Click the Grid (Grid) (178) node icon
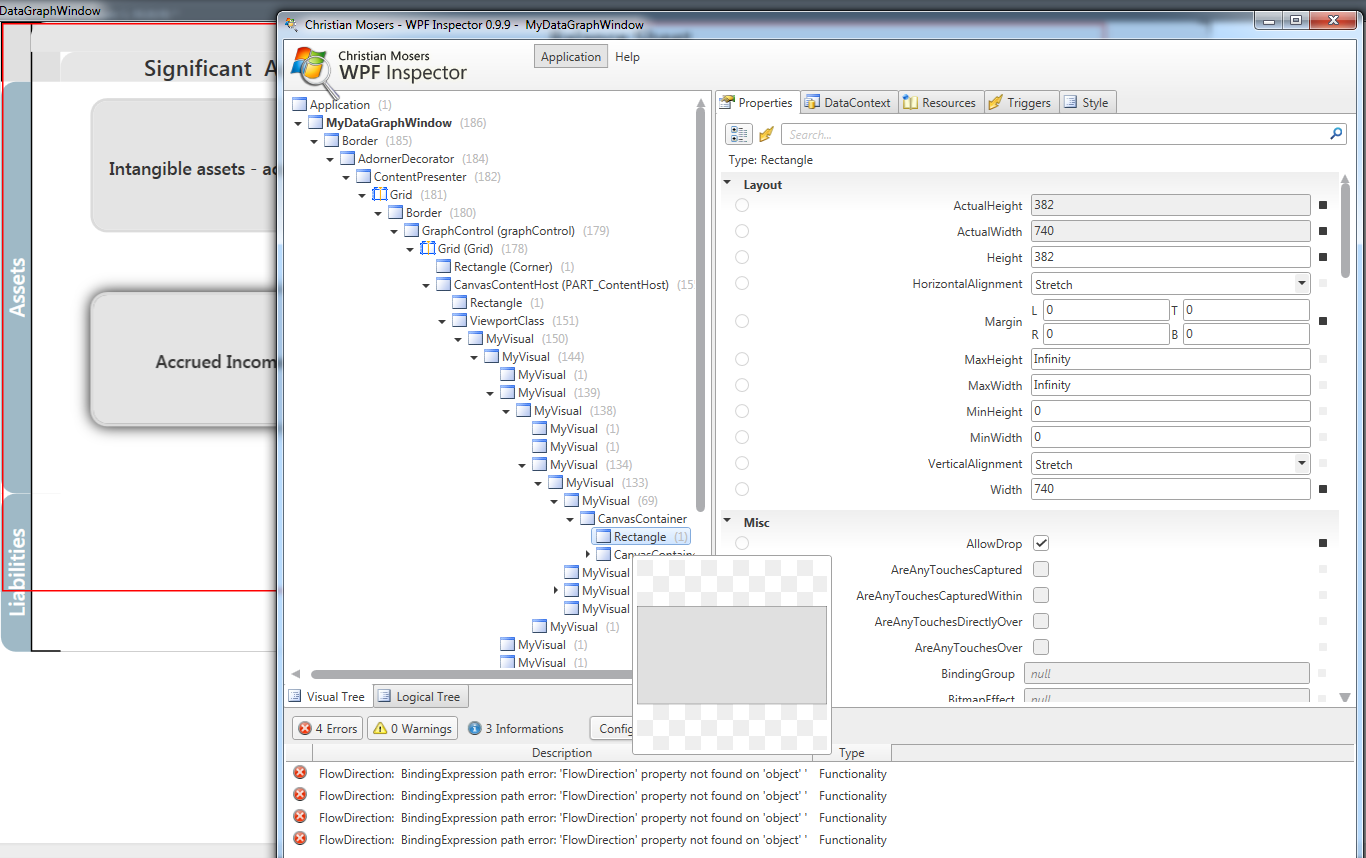The width and height of the screenshot is (1366, 858). pyautogui.click(x=427, y=248)
